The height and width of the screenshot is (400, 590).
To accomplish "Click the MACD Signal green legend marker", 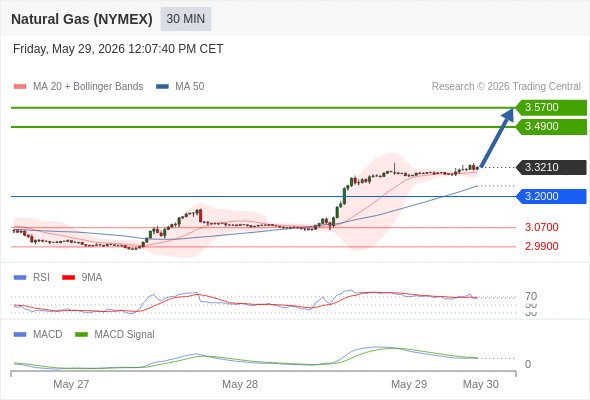I will (x=81, y=335).
